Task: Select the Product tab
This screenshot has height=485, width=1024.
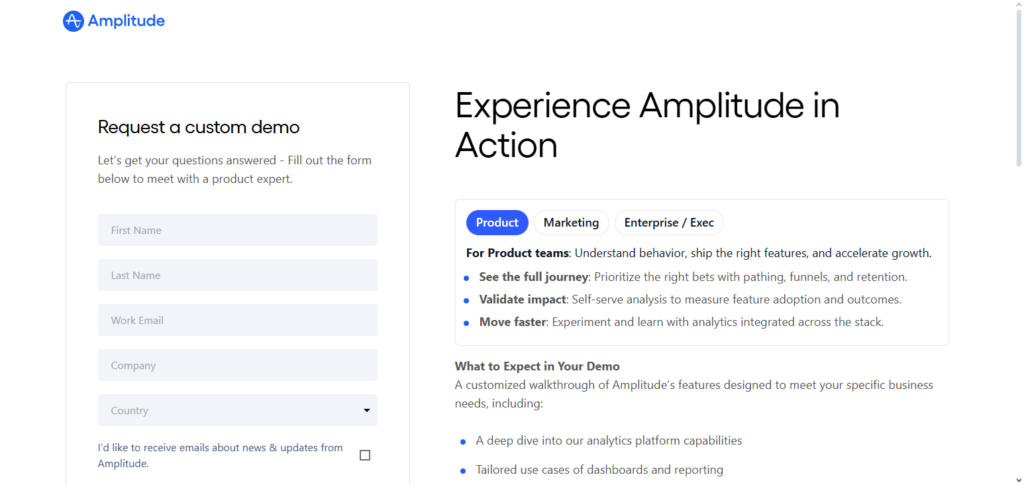Action: (497, 223)
